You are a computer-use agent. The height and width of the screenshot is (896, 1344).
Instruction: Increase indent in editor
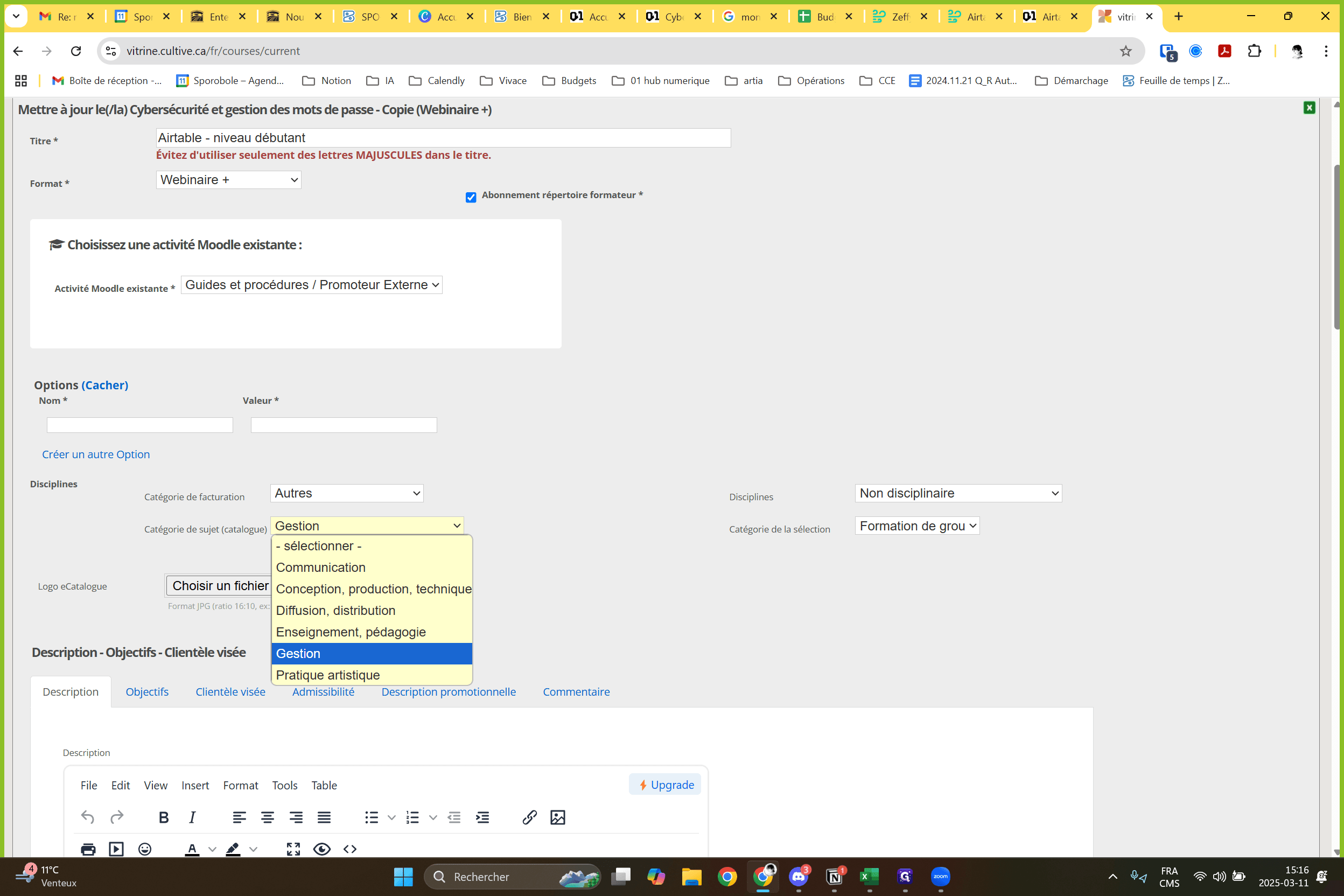pyautogui.click(x=483, y=817)
